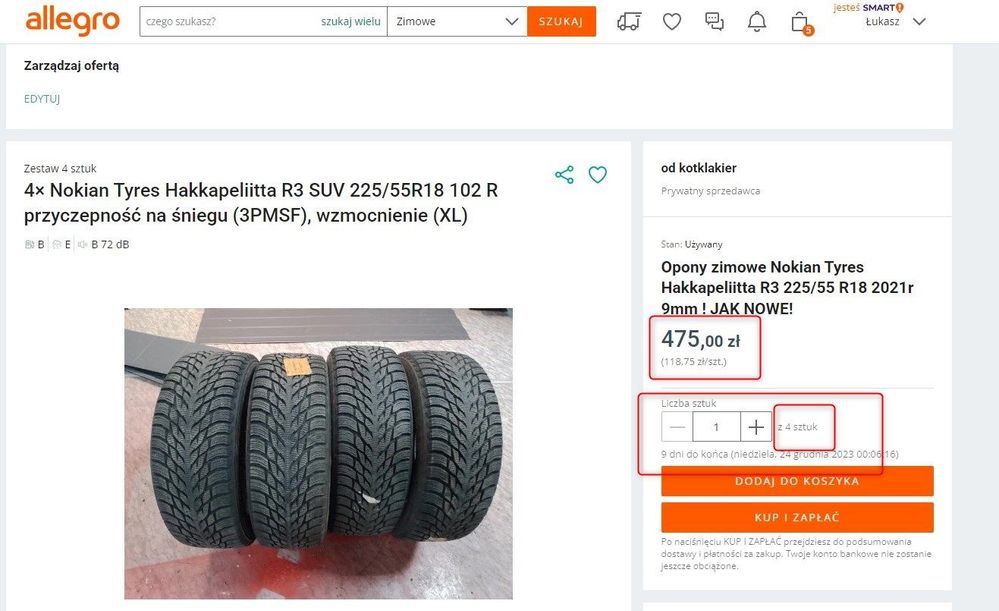Screen dimensions: 999x611
Task: Open the Allegro homepage logo
Action: [x=72, y=21]
